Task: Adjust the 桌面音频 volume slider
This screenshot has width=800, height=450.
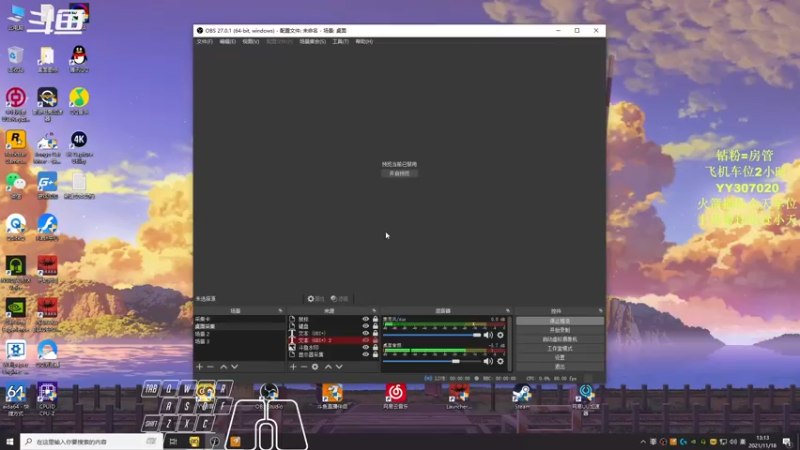Action: point(432,361)
